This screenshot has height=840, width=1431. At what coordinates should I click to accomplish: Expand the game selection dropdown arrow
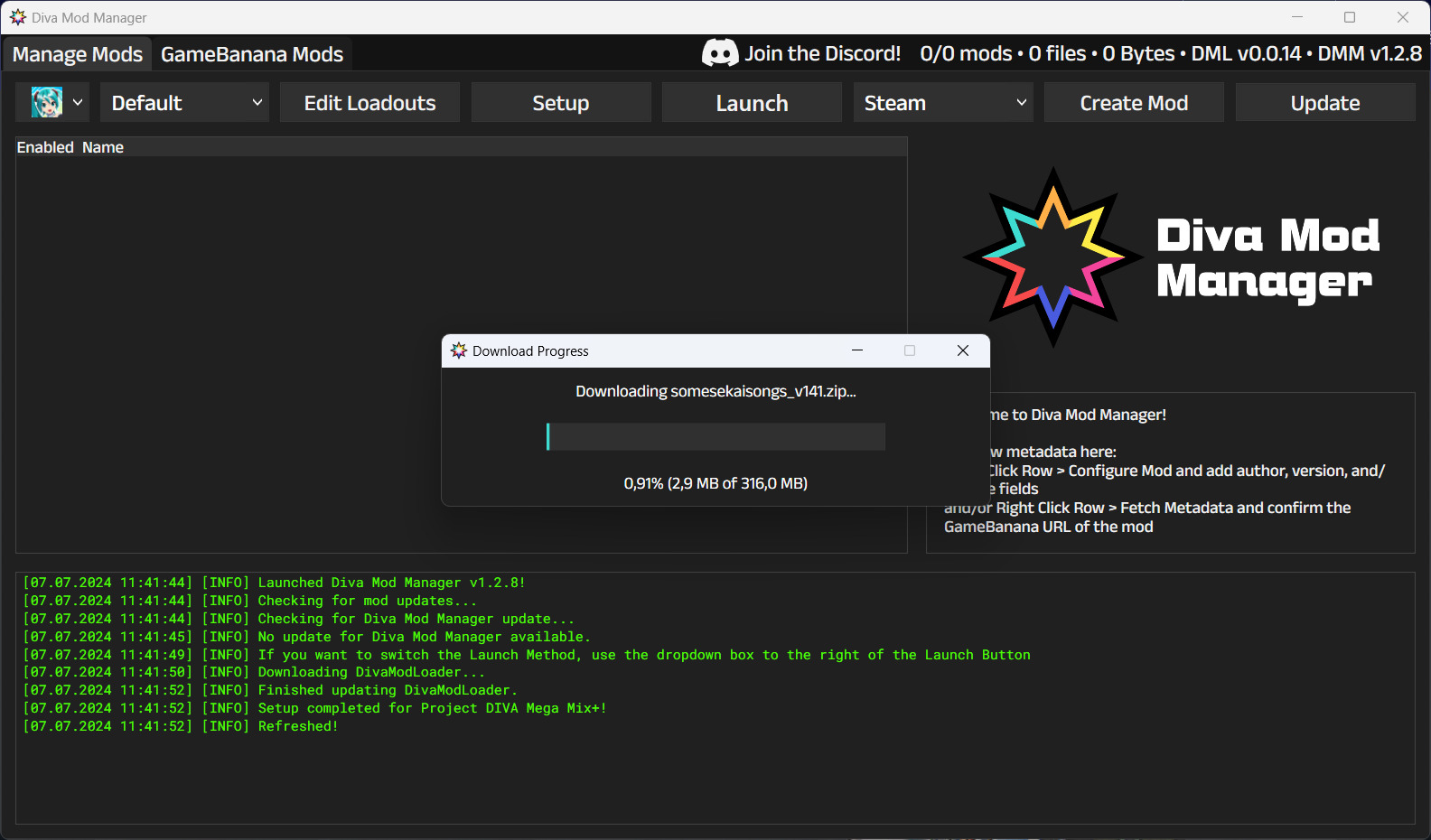[x=78, y=102]
